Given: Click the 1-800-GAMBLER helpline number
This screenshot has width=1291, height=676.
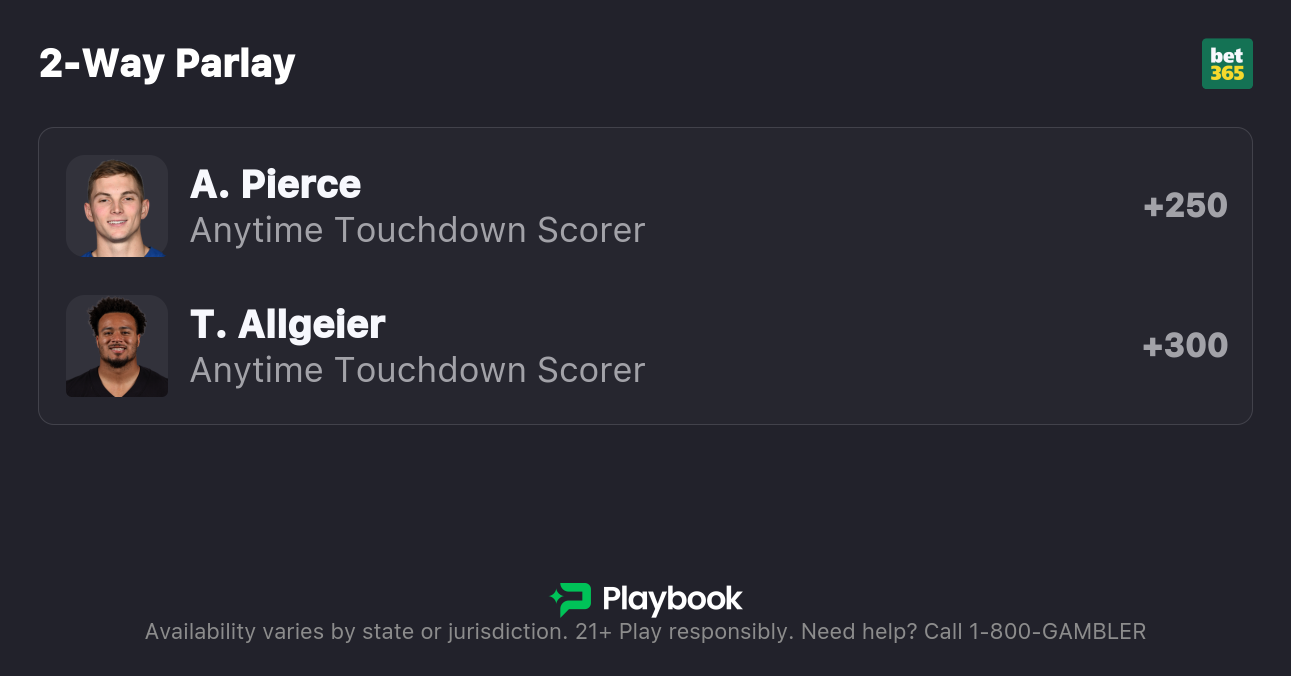Looking at the screenshot, I should 1057,632.
